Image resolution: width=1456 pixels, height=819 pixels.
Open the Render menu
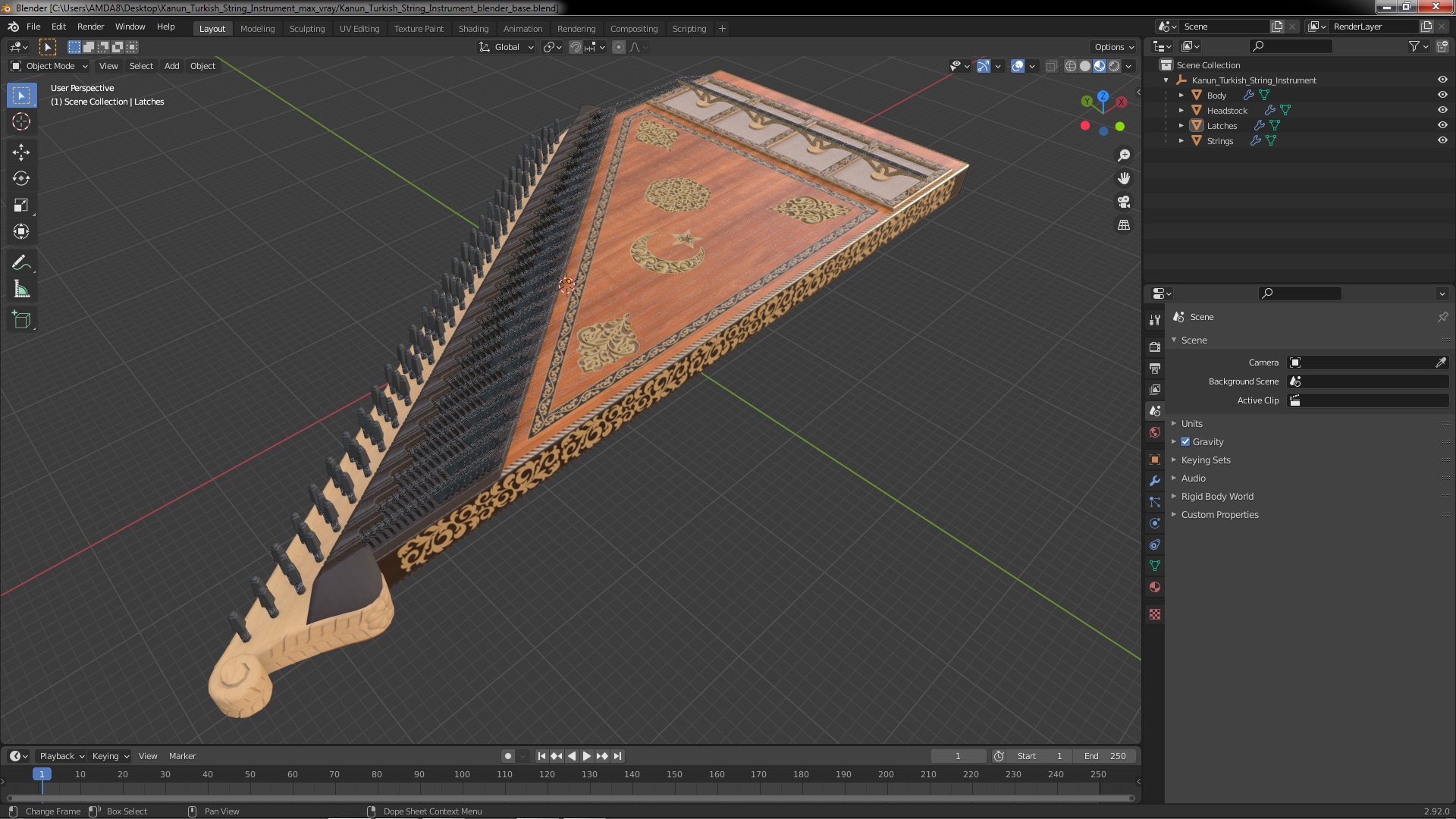tap(90, 27)
